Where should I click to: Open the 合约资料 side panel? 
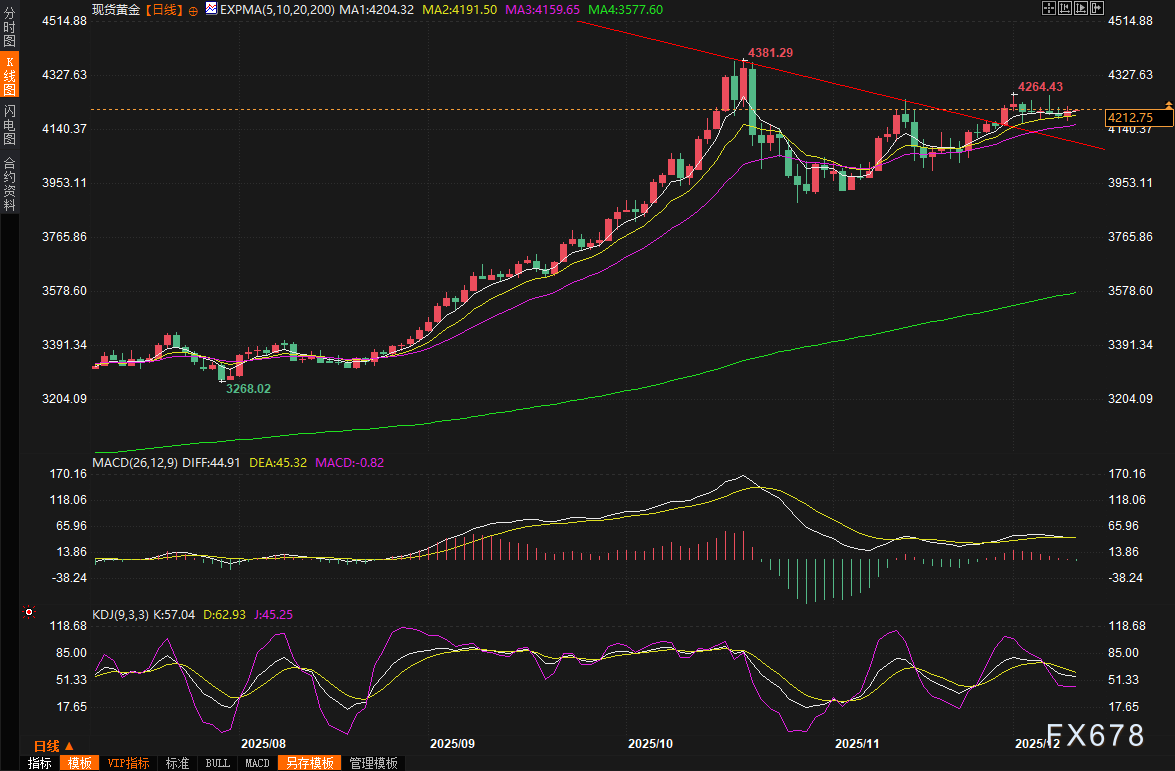tap(9, 183)
